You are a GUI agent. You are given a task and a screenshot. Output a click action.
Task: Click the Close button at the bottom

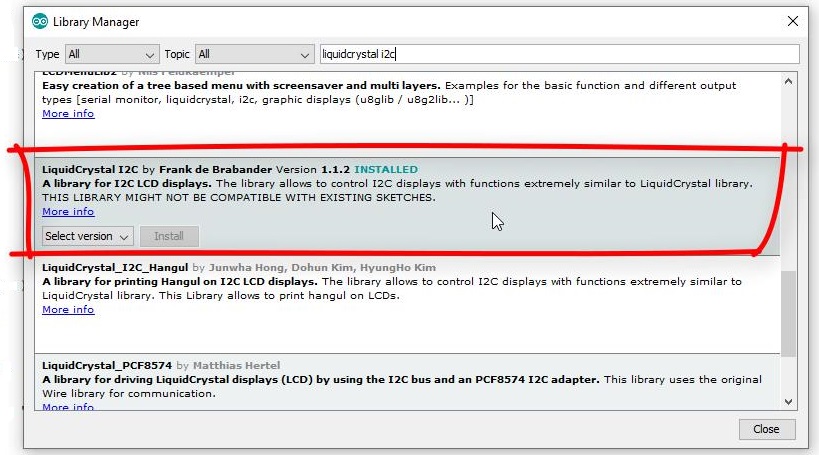click(767, 429)
